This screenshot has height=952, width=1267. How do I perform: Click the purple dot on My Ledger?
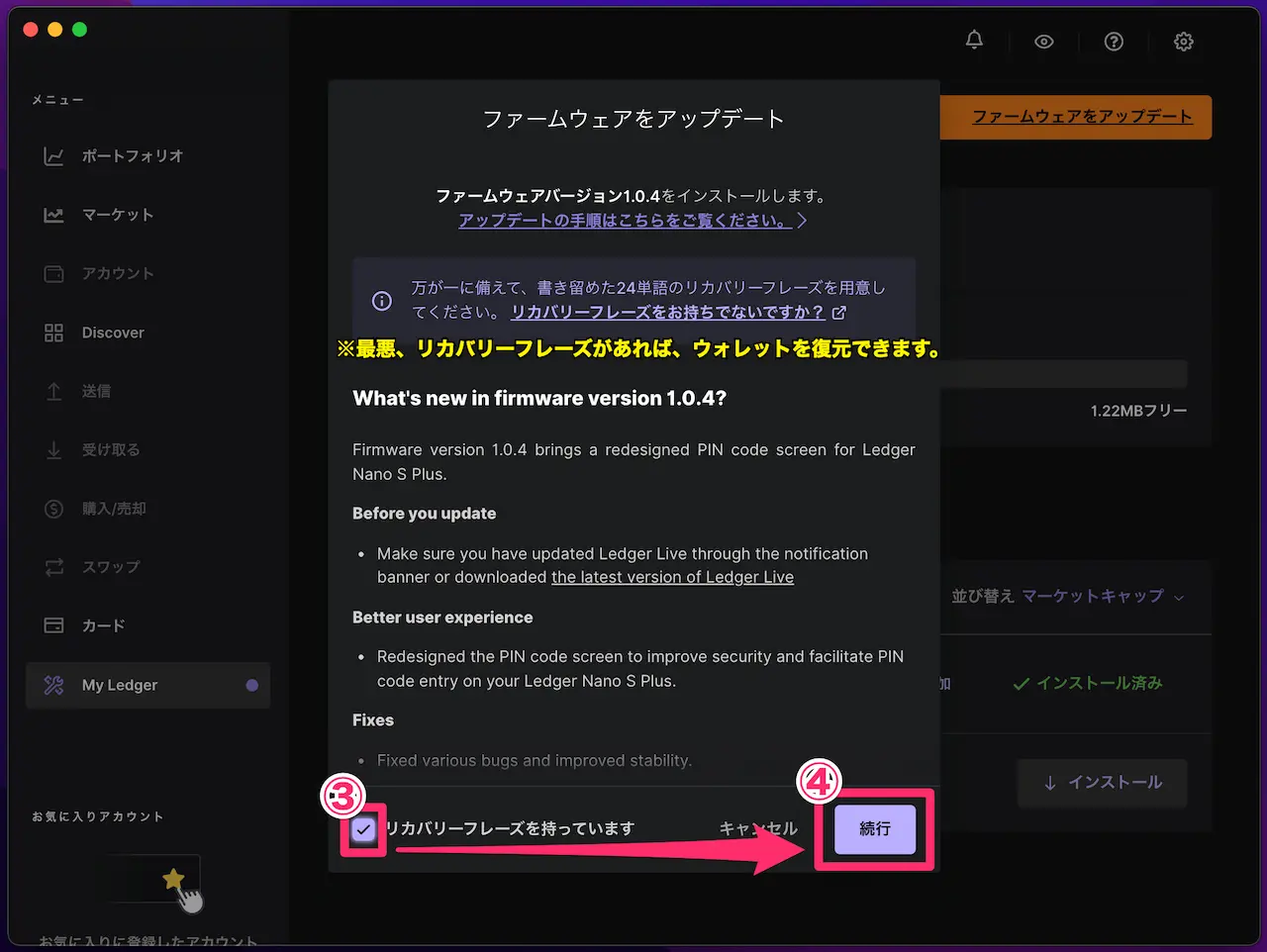[251, 685]
